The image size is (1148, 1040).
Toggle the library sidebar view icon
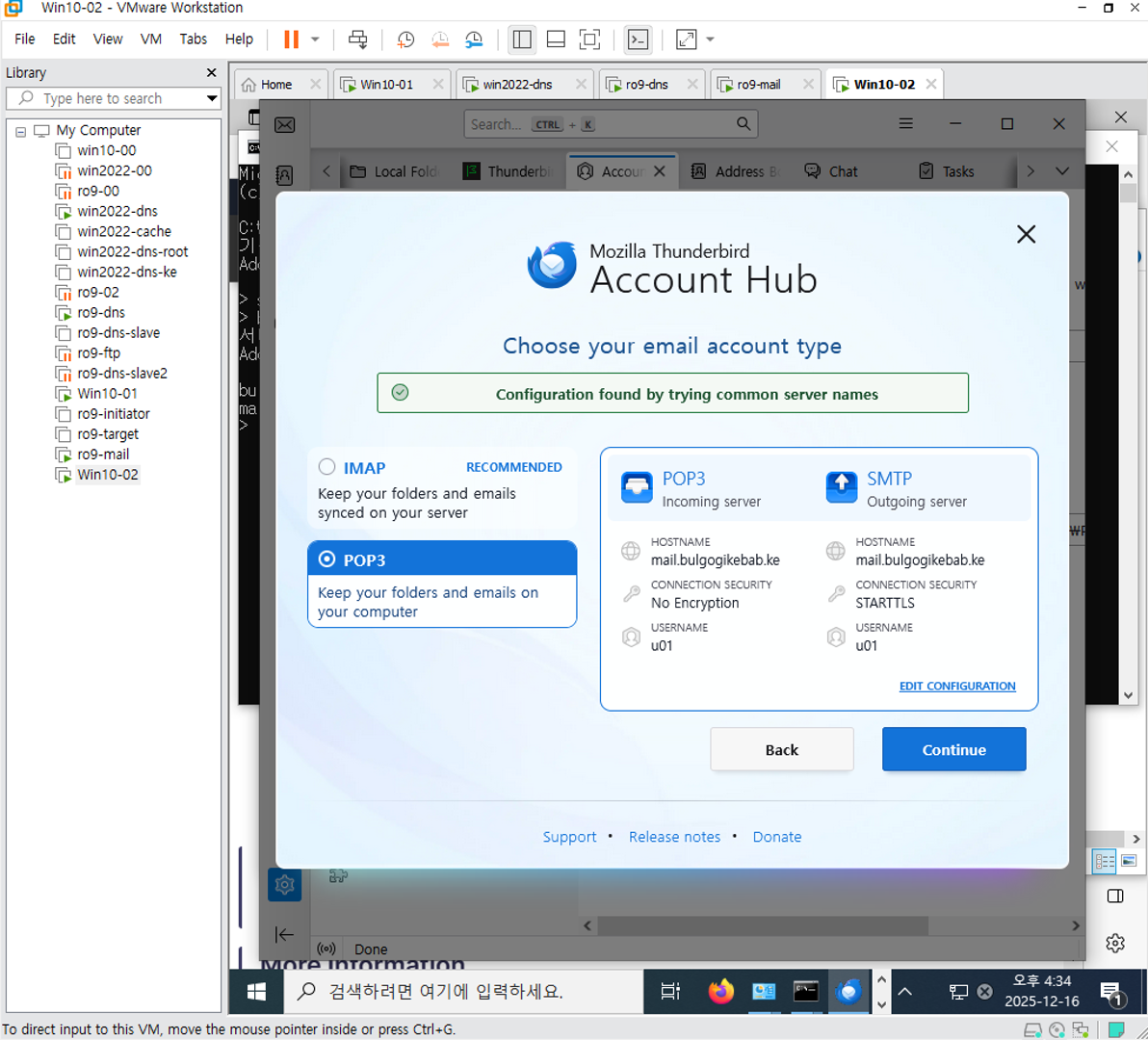(522, 39)
